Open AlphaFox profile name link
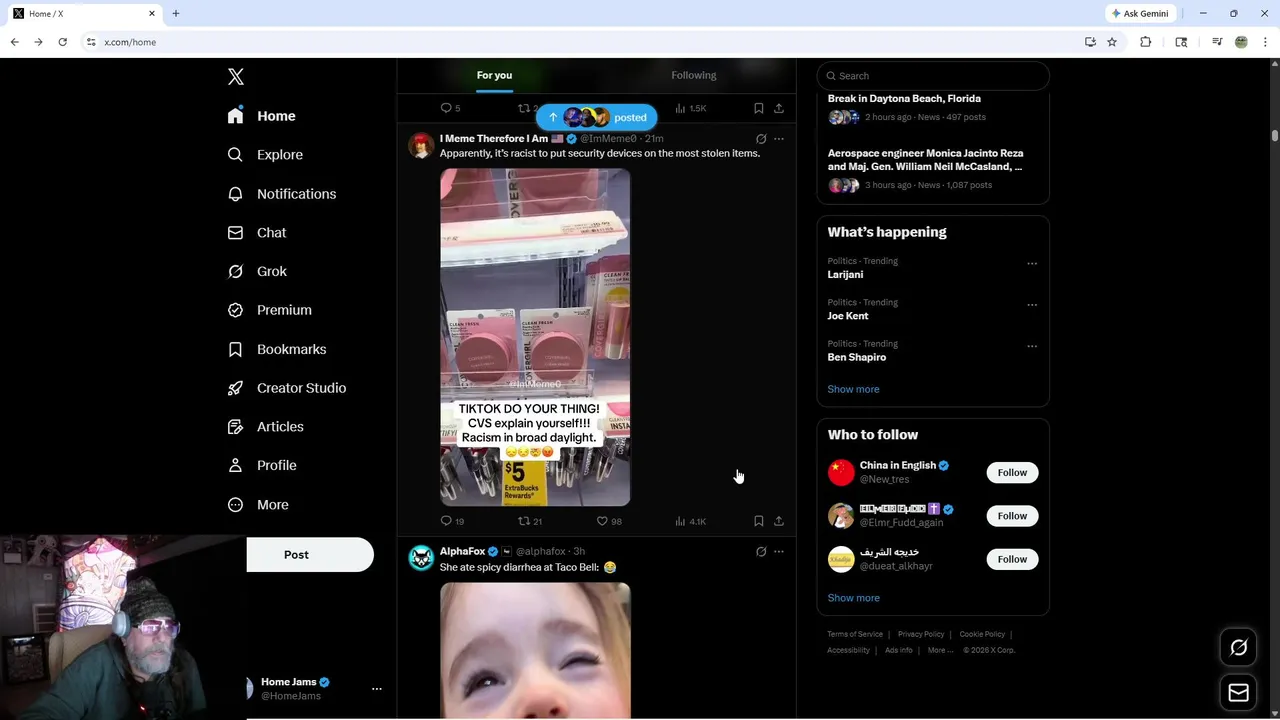The image size is (1280, 720). point(462,552)
